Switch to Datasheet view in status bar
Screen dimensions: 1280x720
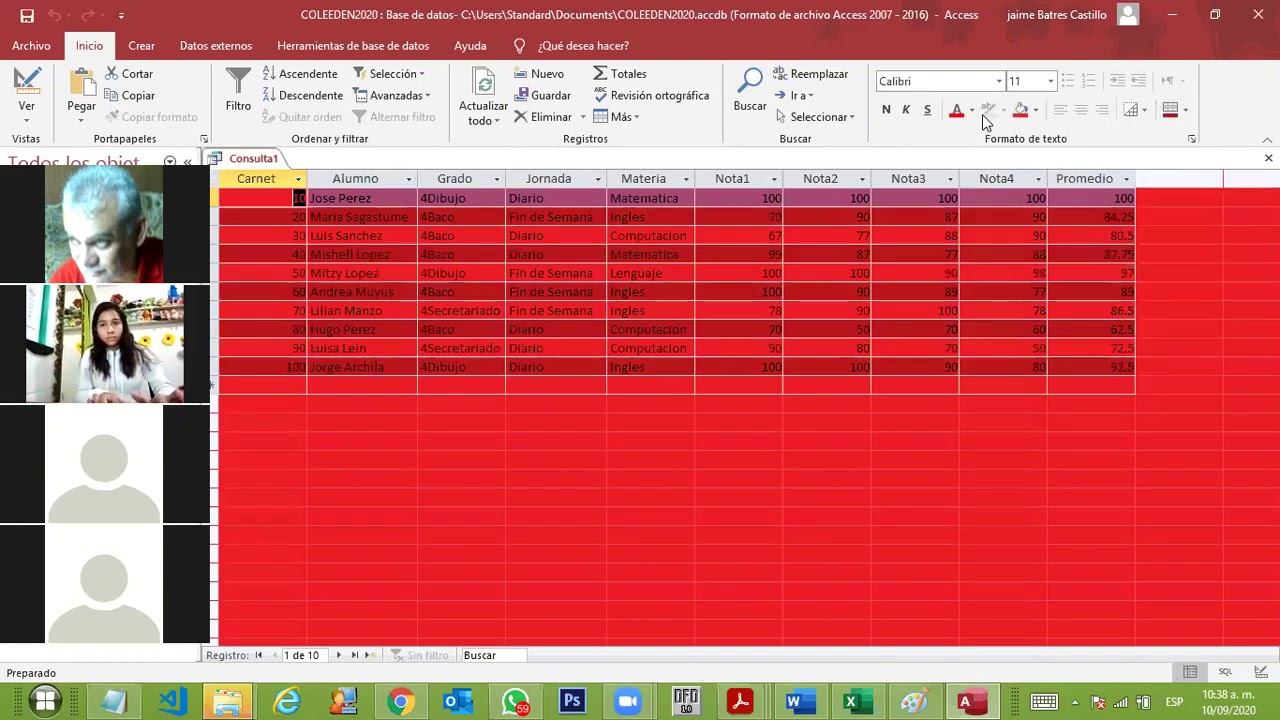pos(1190,672)
